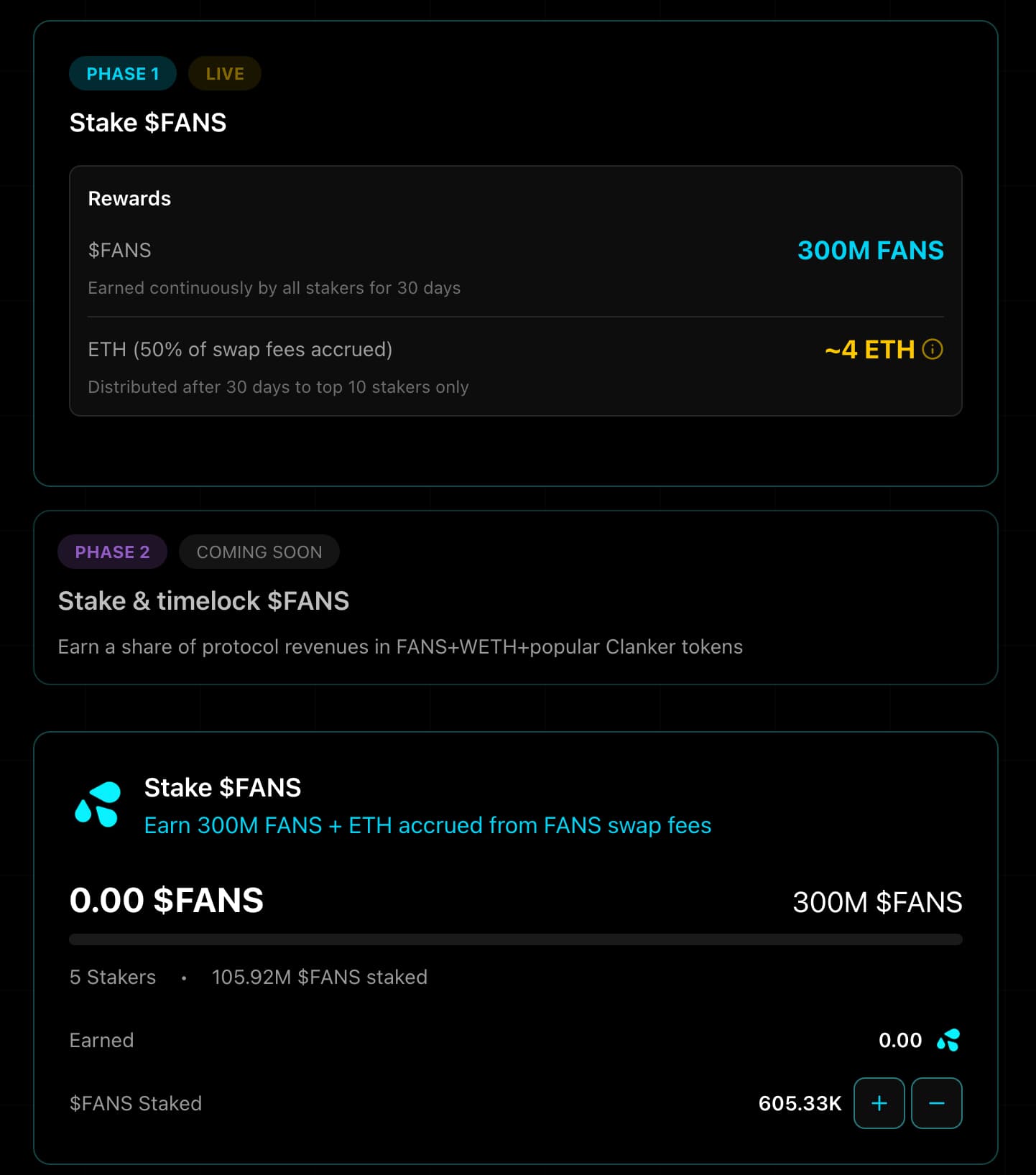This screenshot has height=1175, width=1036.
Task: Click the Rewards section heading
Action: pyautogui.click(x=129, y=199)
